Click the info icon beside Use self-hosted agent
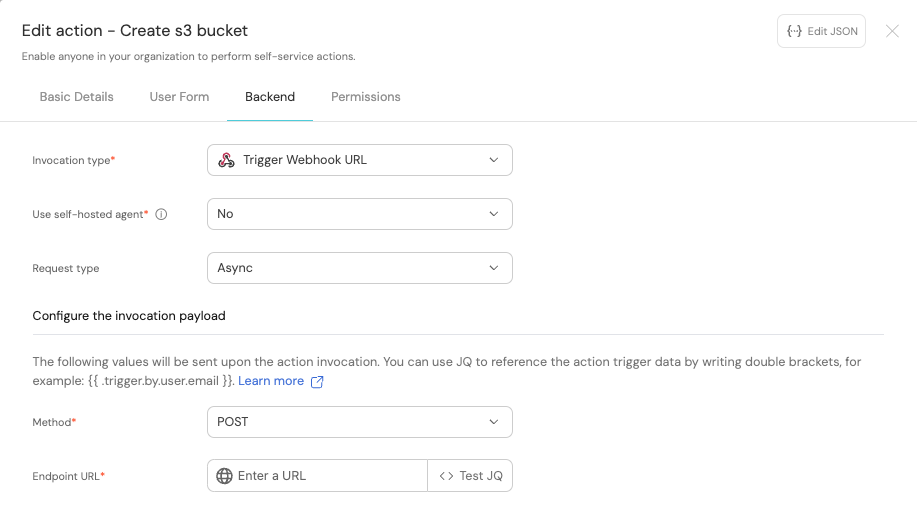This screenshot has width=917, height=508. coord(161,214)
